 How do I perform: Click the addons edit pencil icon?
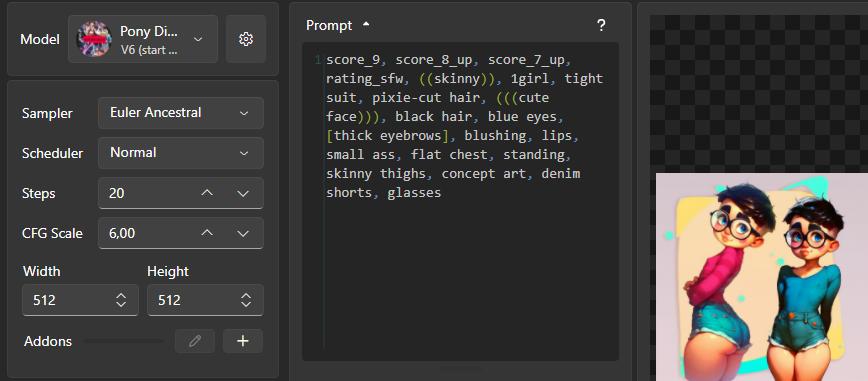[x=195, y=341]
